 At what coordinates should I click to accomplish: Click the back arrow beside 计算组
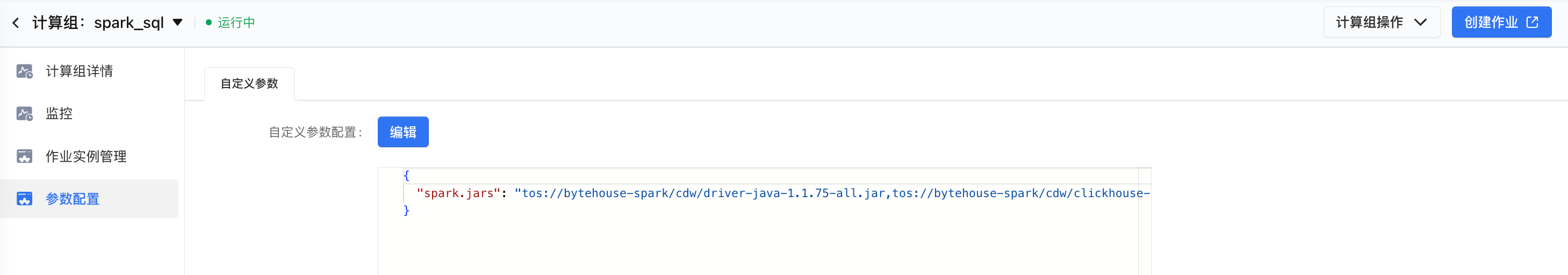16,23
